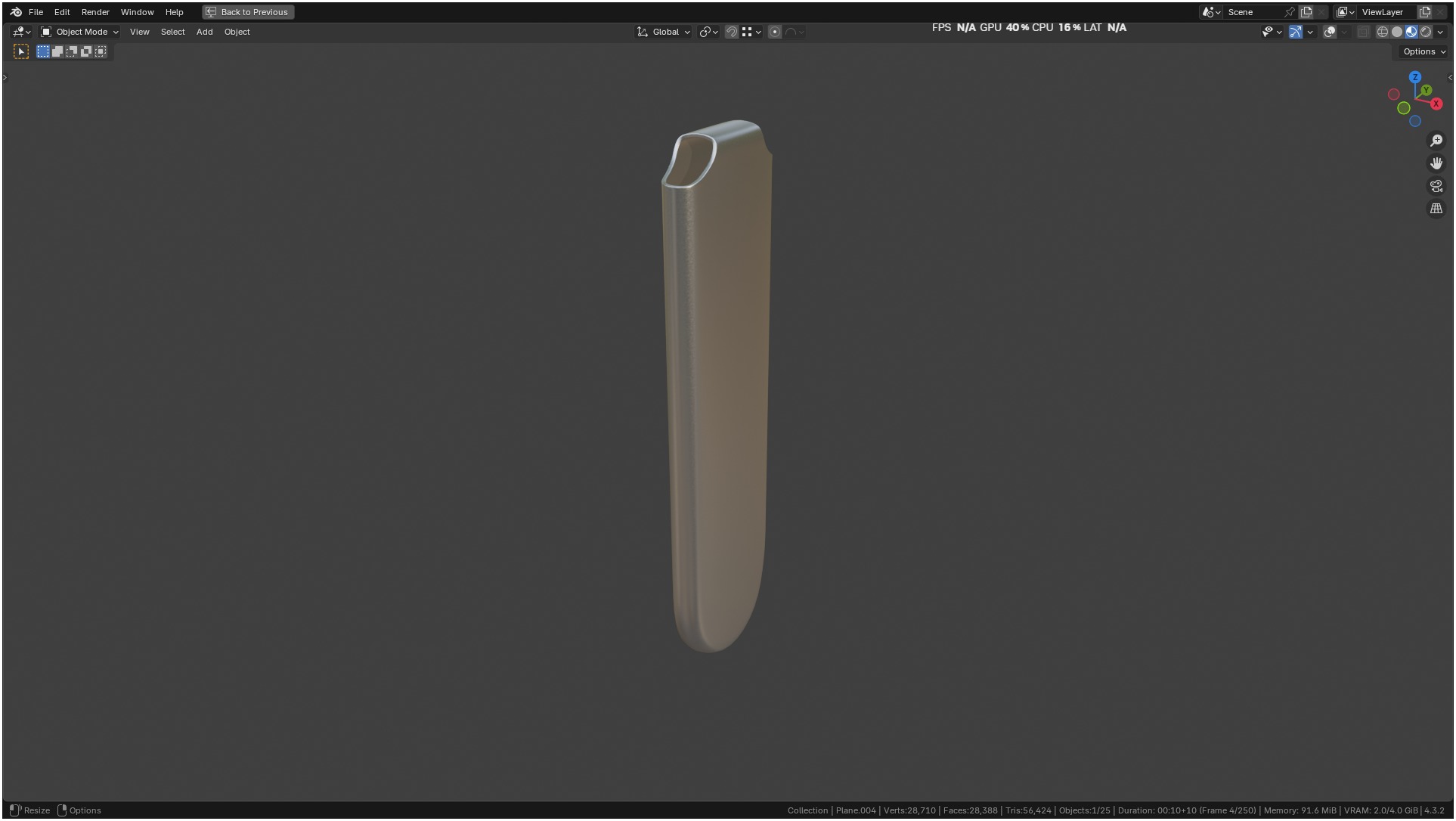1456x821 pixels.
Task: Click the 4.3.2 version number
Action: point(1434,810)
